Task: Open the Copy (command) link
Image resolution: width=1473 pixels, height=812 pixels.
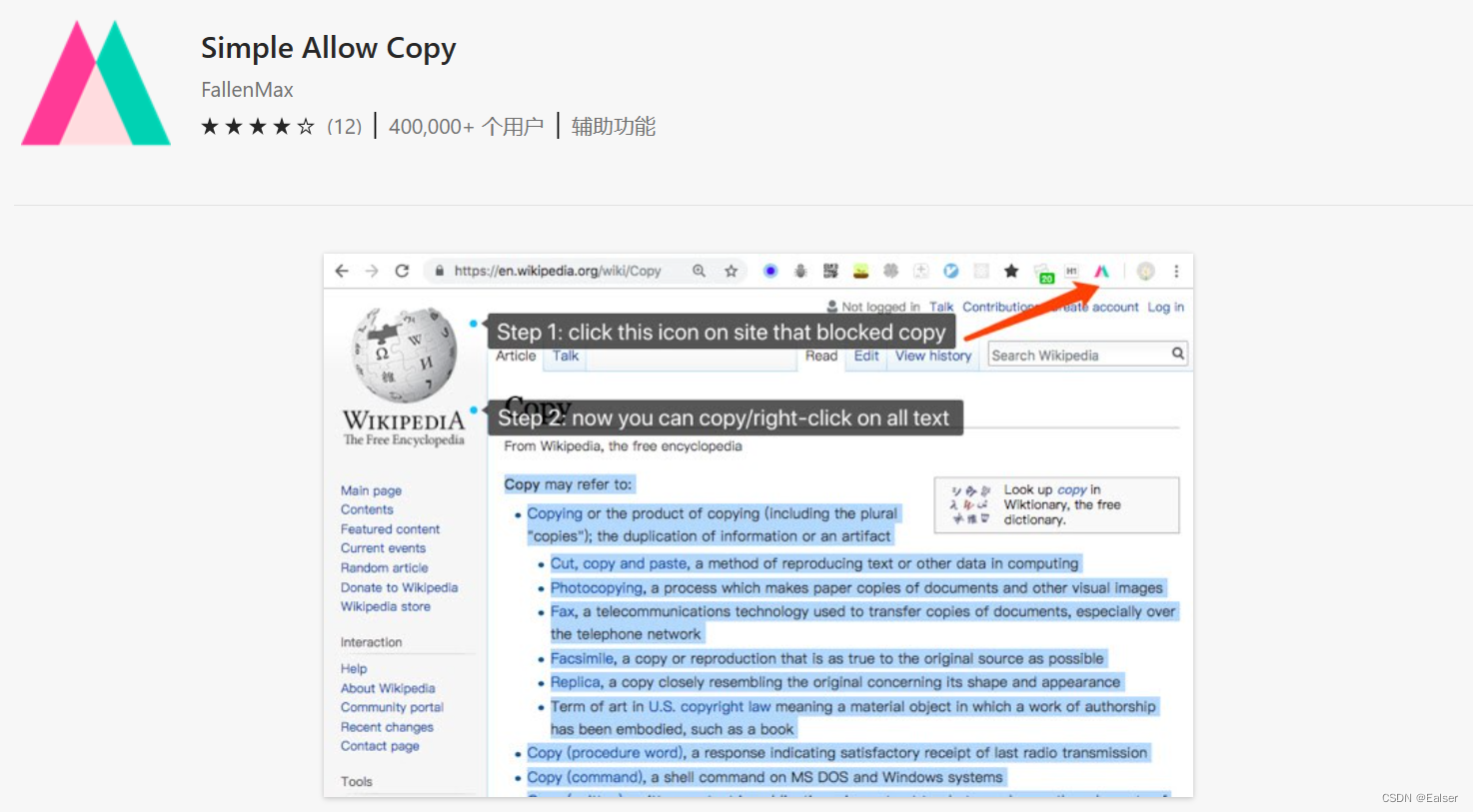Action: click(x=585, y=777)
